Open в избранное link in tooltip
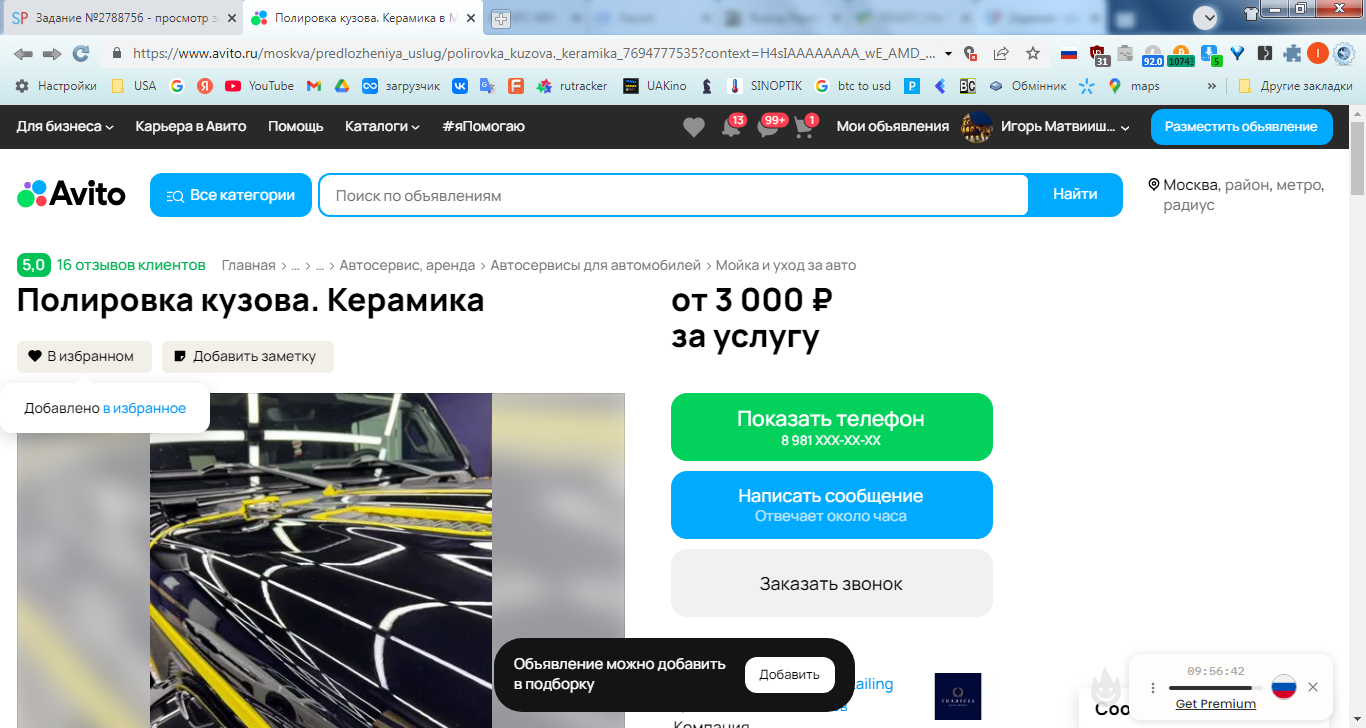Image resolution: width=1366 pixels, height=728 pixels. pyautogui.click(x=144, y=408)
